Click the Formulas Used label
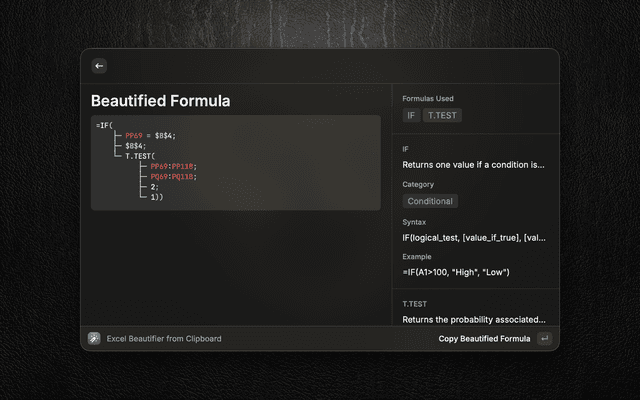This screenshot has width=640, height=400. click(430, 99)
